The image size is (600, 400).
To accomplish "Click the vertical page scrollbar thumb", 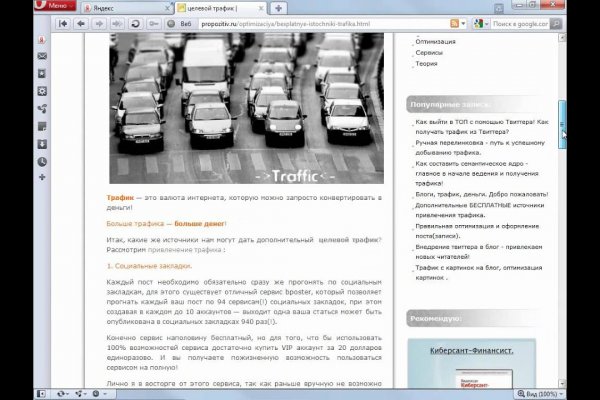I will click(562, 124).
